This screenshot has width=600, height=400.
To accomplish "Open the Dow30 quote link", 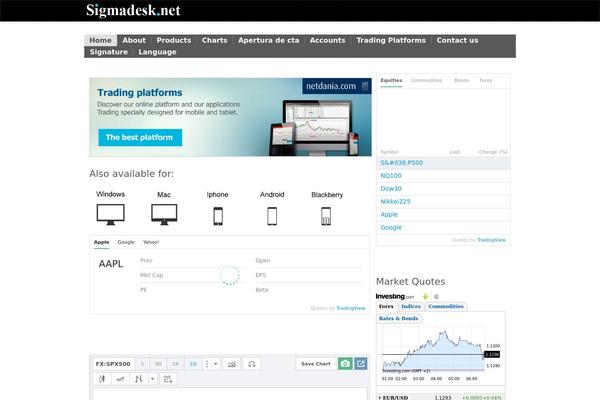I will pos(391,189).
